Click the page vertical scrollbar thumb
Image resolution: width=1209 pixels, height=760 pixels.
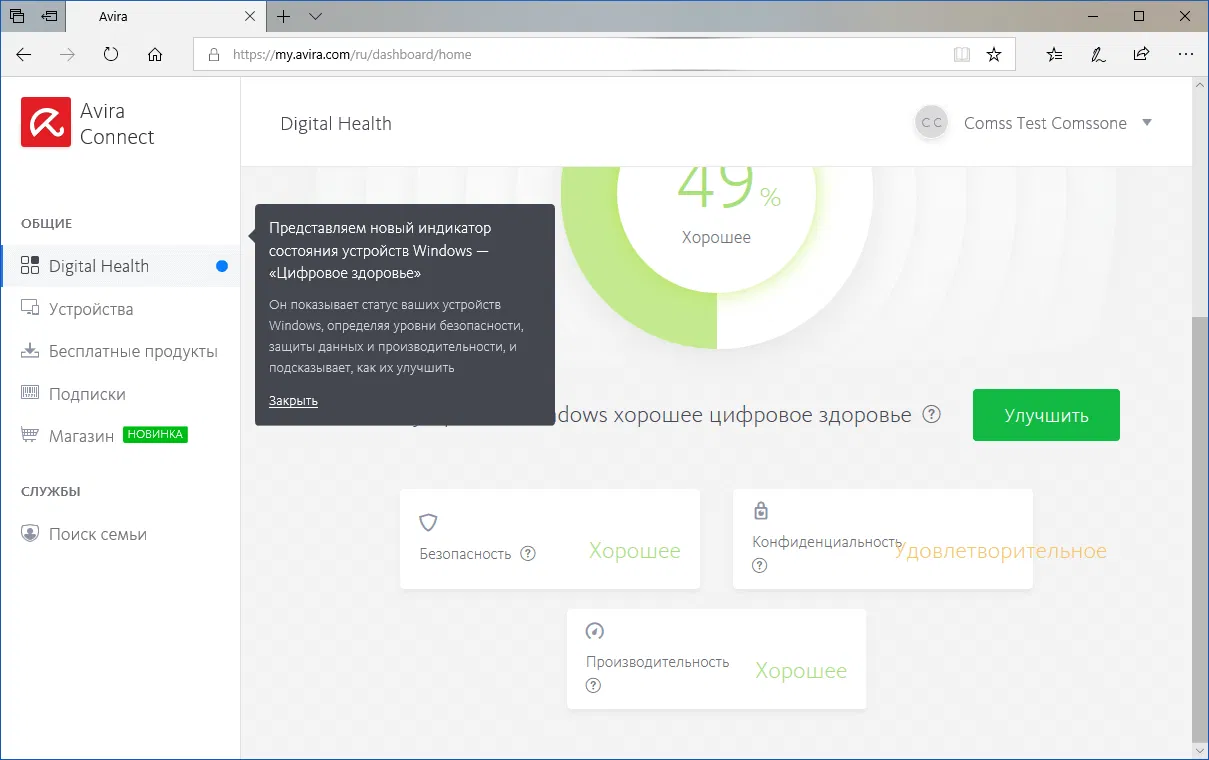(1201, 528)
